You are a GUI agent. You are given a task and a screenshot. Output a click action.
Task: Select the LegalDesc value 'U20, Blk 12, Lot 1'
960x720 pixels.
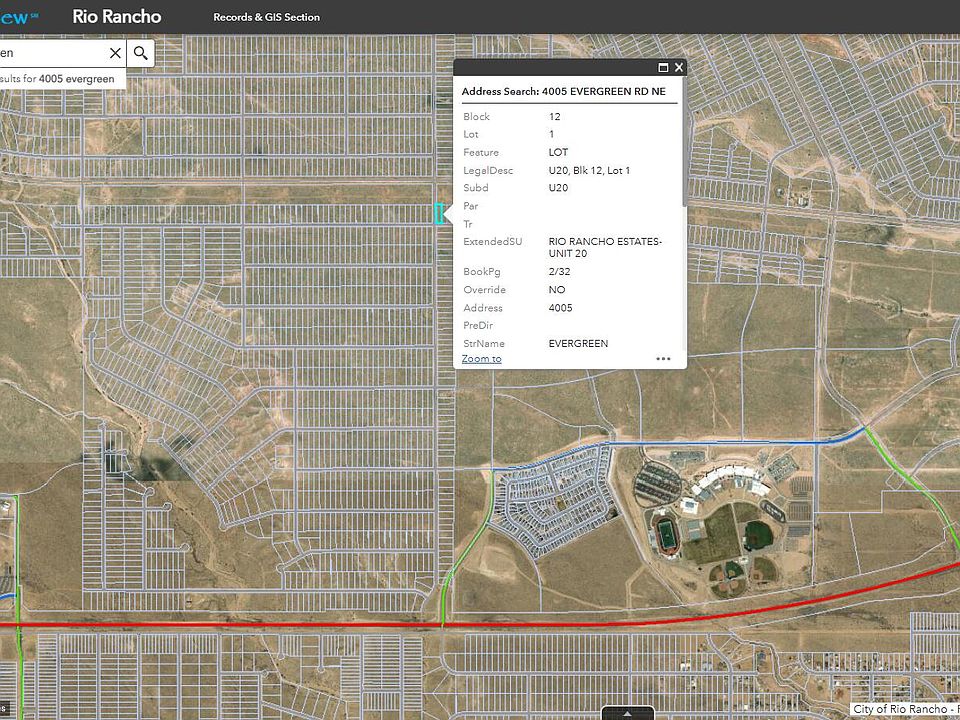click(x=589, y=170)
